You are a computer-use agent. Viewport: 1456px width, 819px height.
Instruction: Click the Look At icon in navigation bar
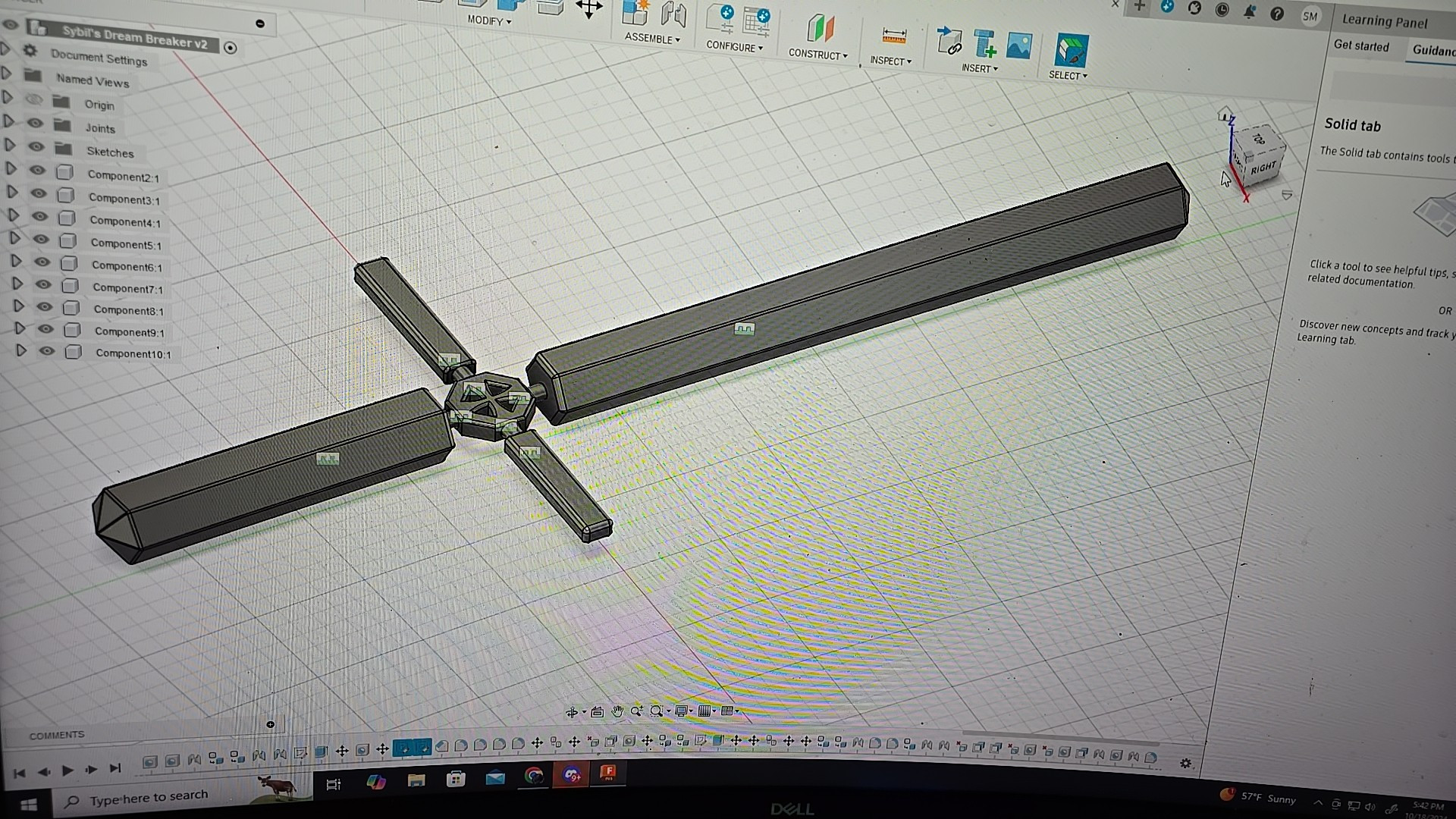(x=597, y=711)
